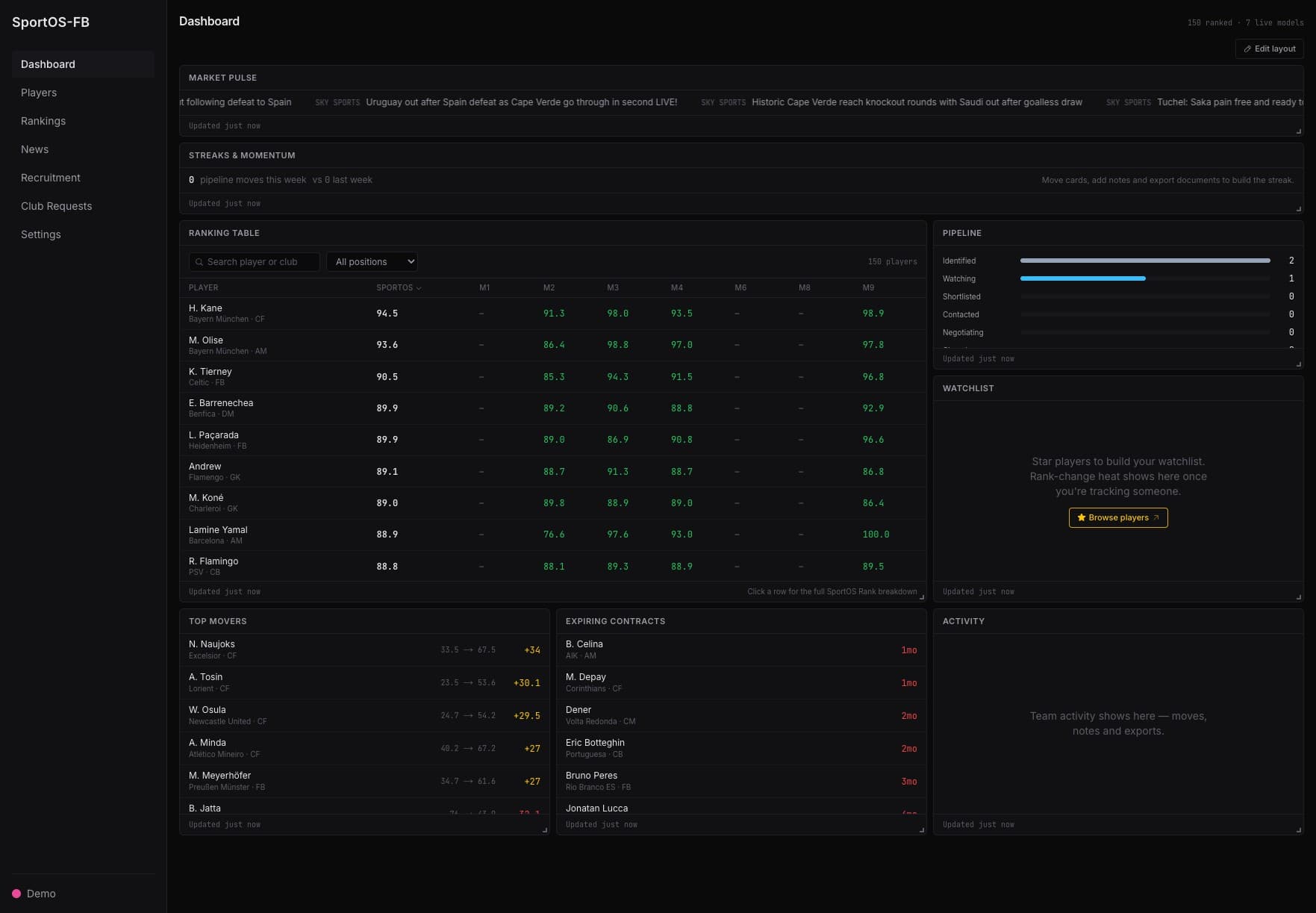Open Lamine Yamal ranking row
This screenshot has width=1316, height=913.
coord(553,535)
